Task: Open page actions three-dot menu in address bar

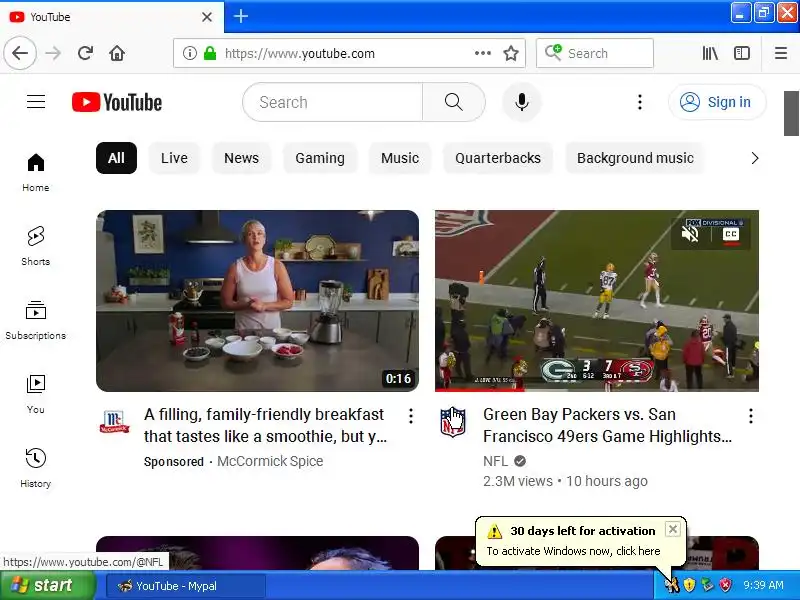Action: [483, 53]
